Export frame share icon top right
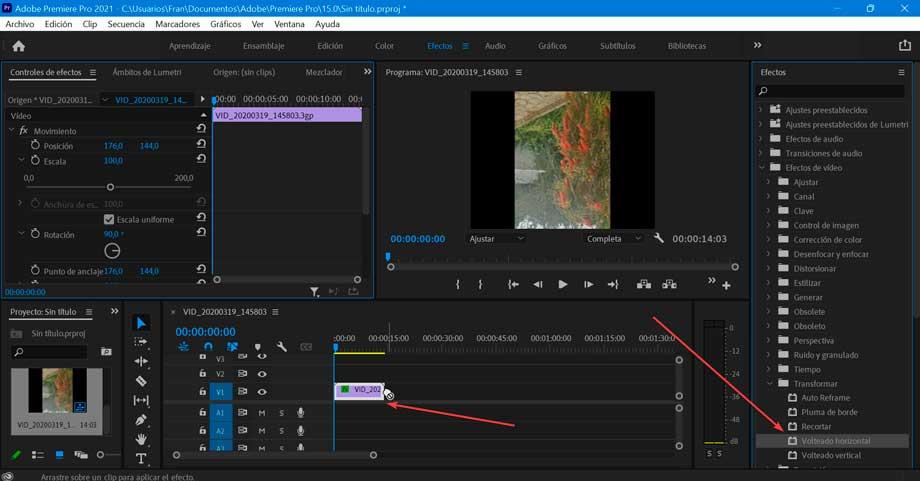The height and width of the screenshot is (481, 920). coord(905,45)
